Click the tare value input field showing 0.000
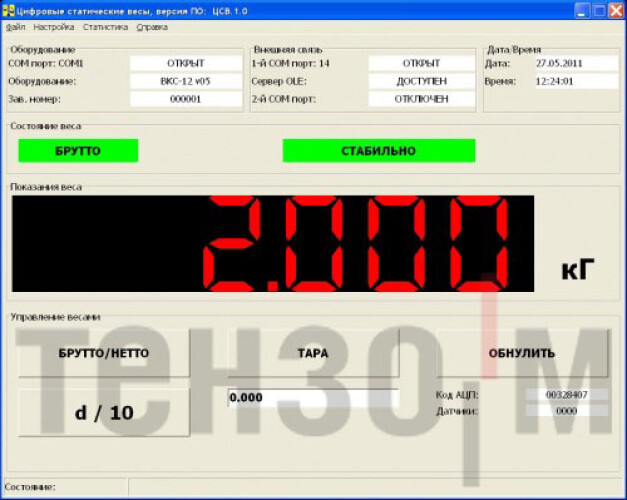 (x=312, y=398)
